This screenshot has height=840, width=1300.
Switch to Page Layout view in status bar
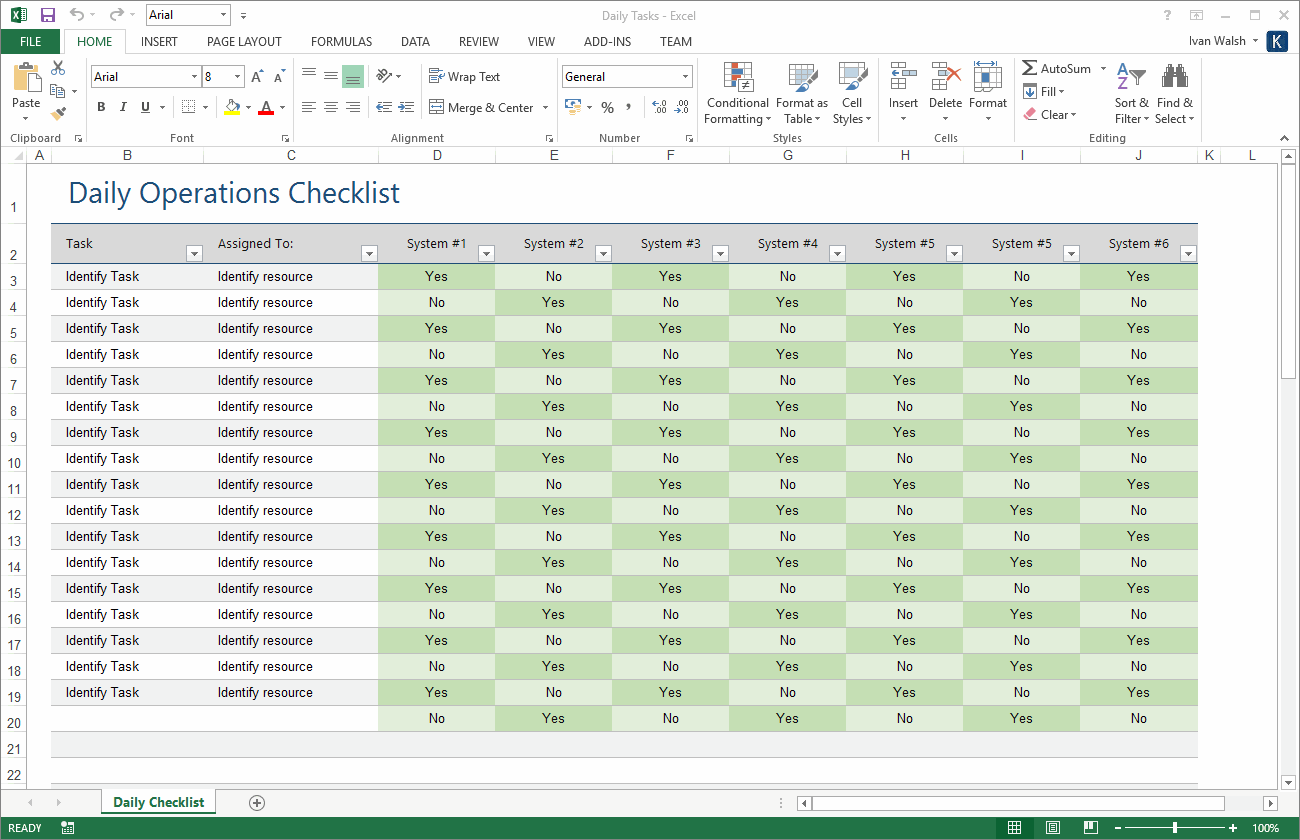pyautogui.click(x=1052, y=827)
